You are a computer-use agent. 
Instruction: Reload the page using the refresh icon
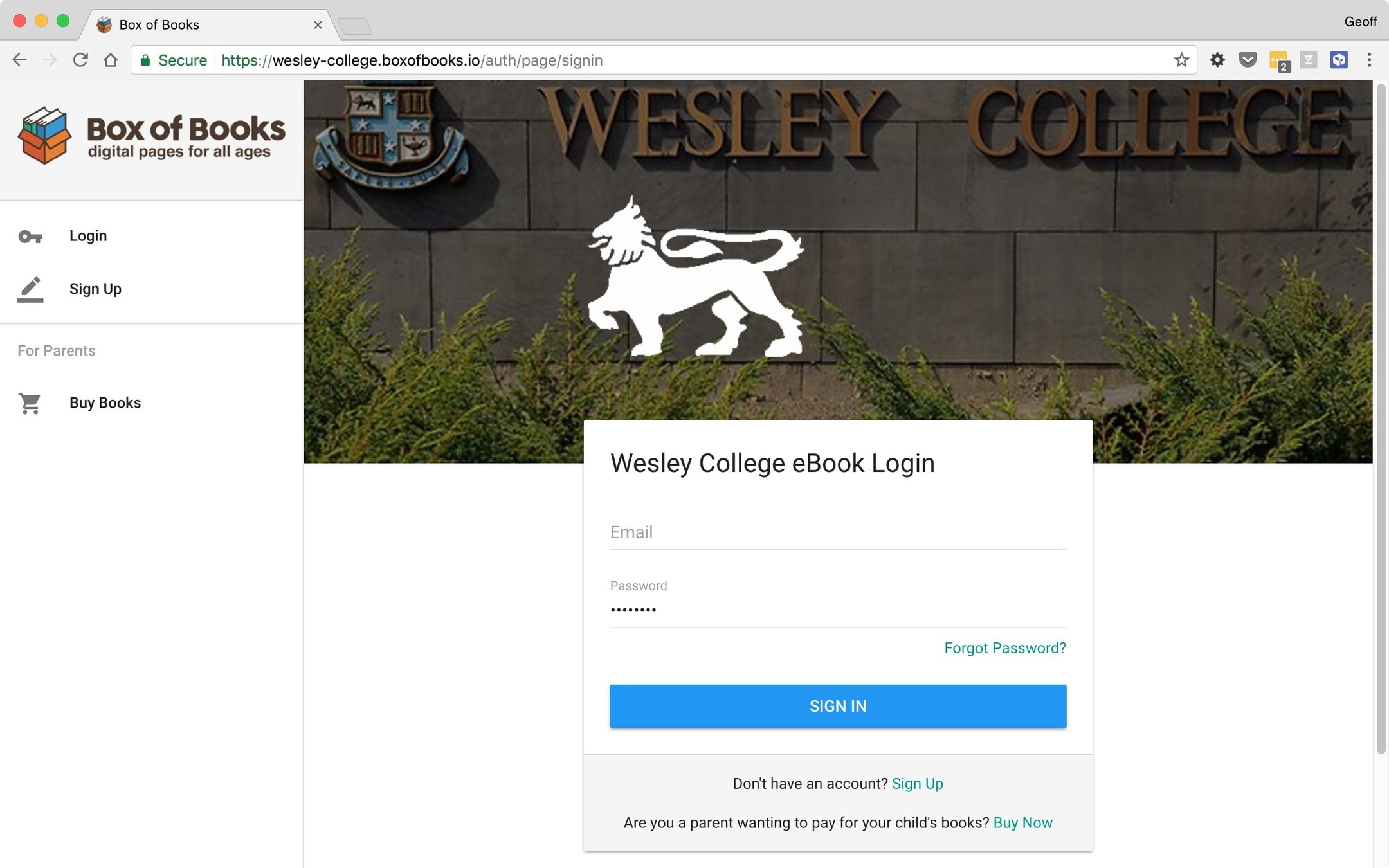pos(80,60)
